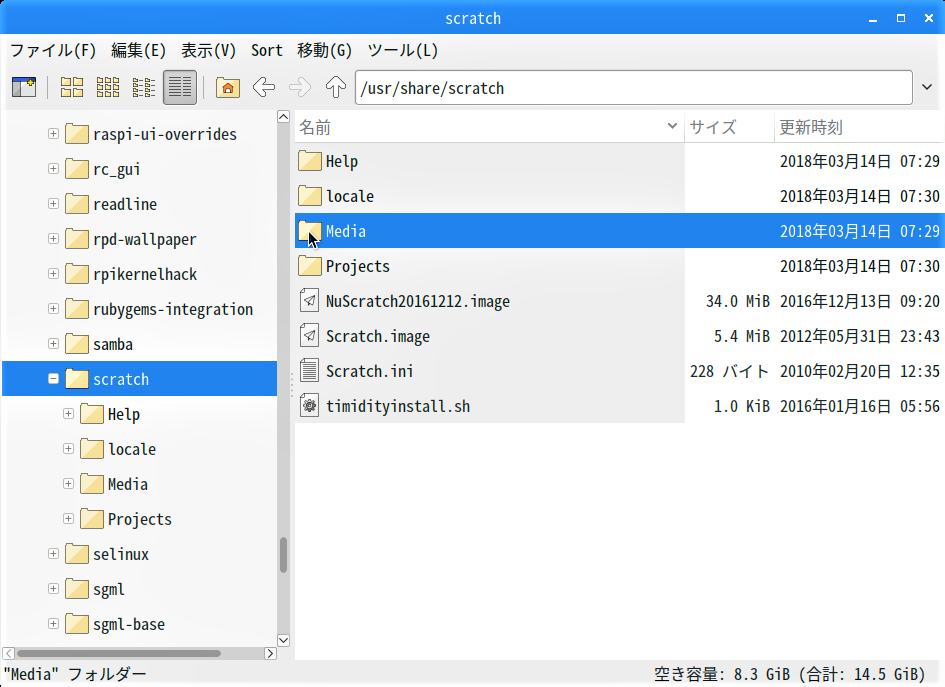The image size is (945, 687).
Task: Click the Scratch.image file icon
Action: 309,336
